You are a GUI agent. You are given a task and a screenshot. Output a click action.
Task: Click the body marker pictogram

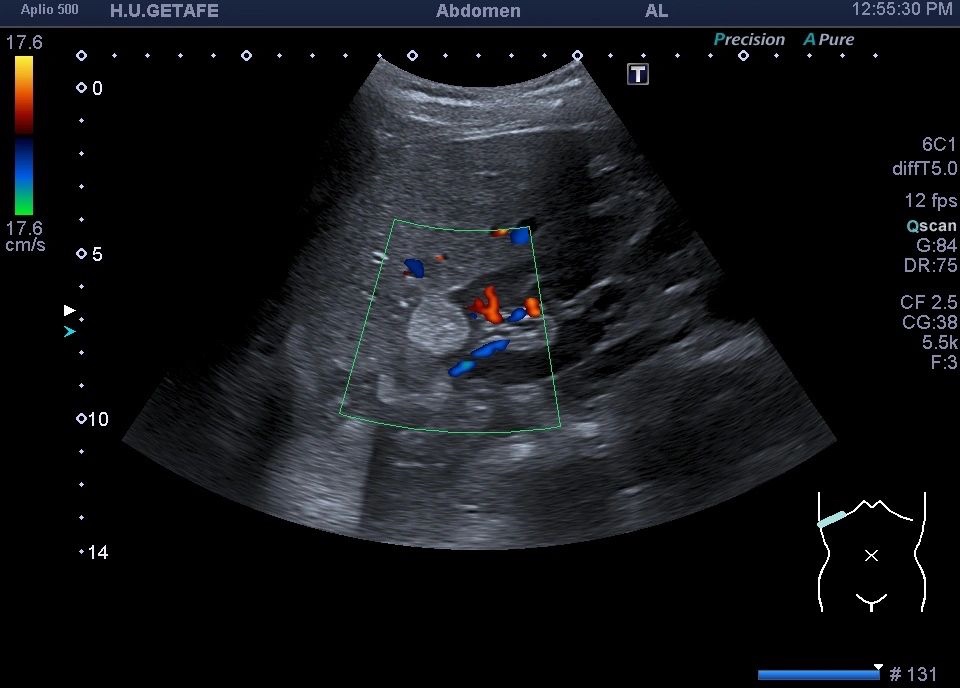(871, 551)
